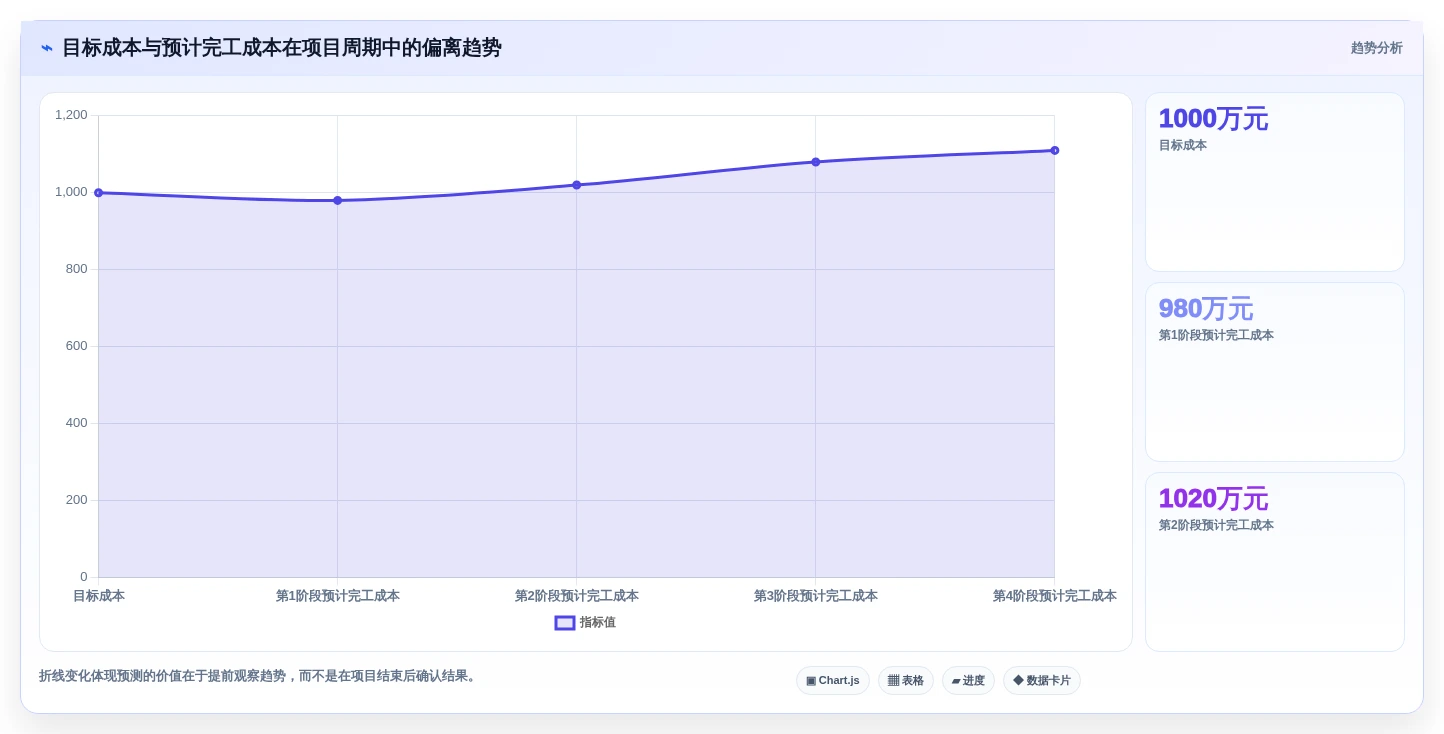The image size is (1444, 734).
Task: Click the trend icon beside the title
Action: [47, 48]
